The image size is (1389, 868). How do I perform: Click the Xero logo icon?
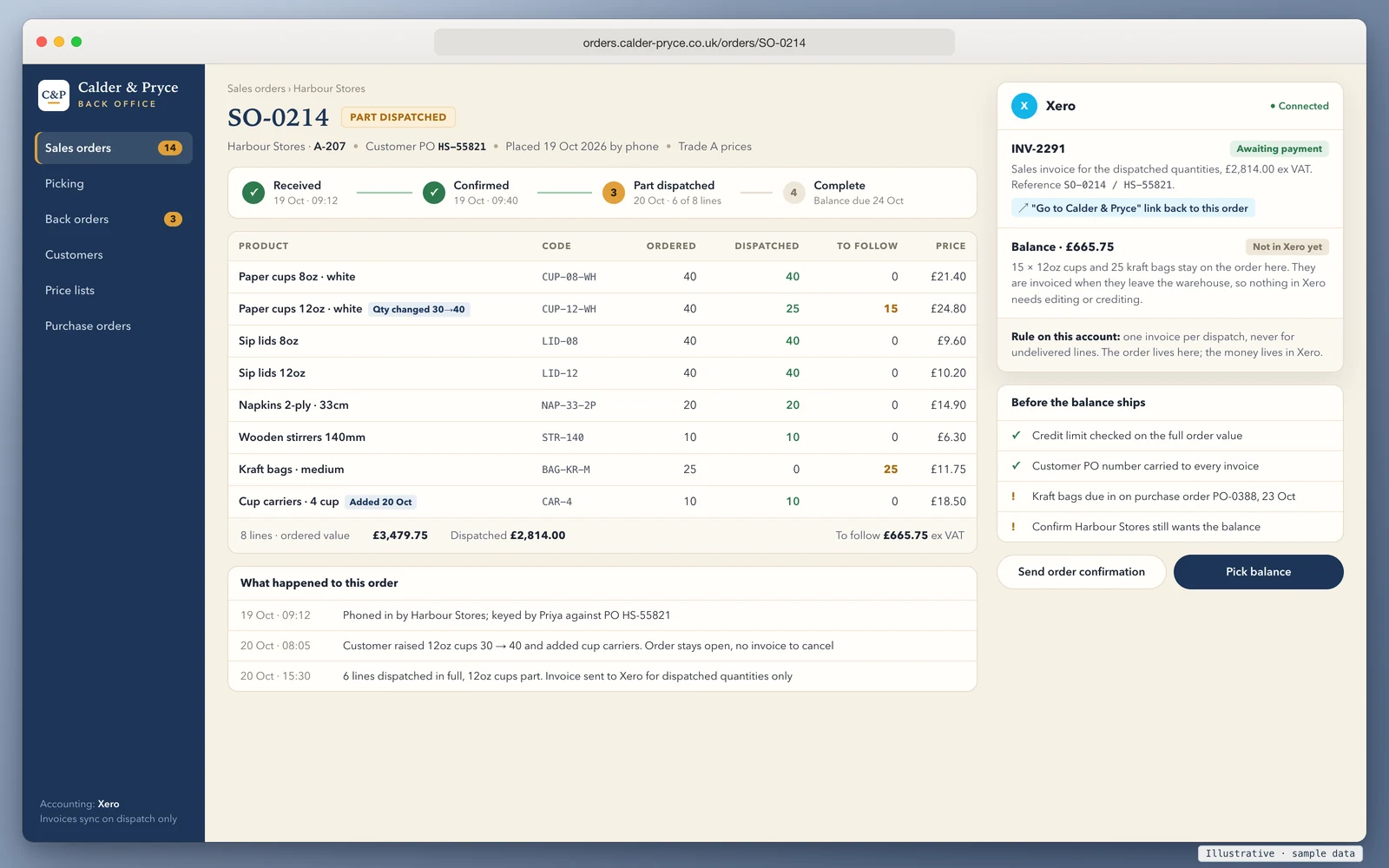point(1024,106)
